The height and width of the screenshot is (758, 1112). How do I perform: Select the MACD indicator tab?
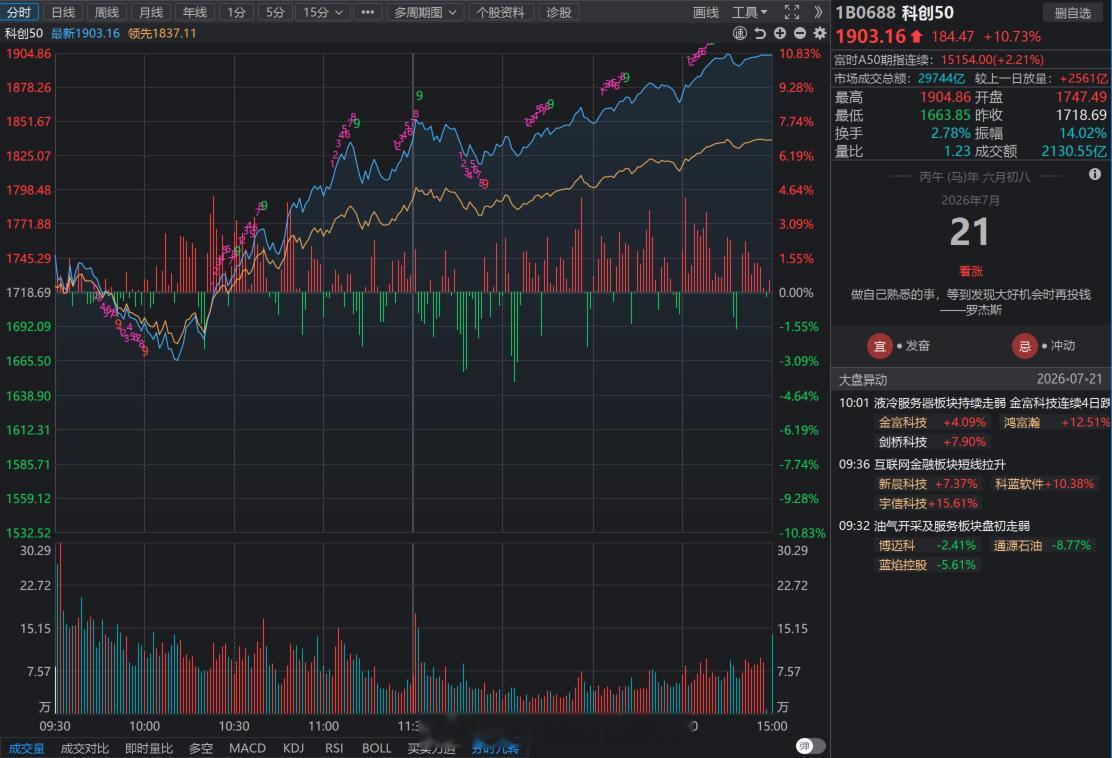[248, 748]
